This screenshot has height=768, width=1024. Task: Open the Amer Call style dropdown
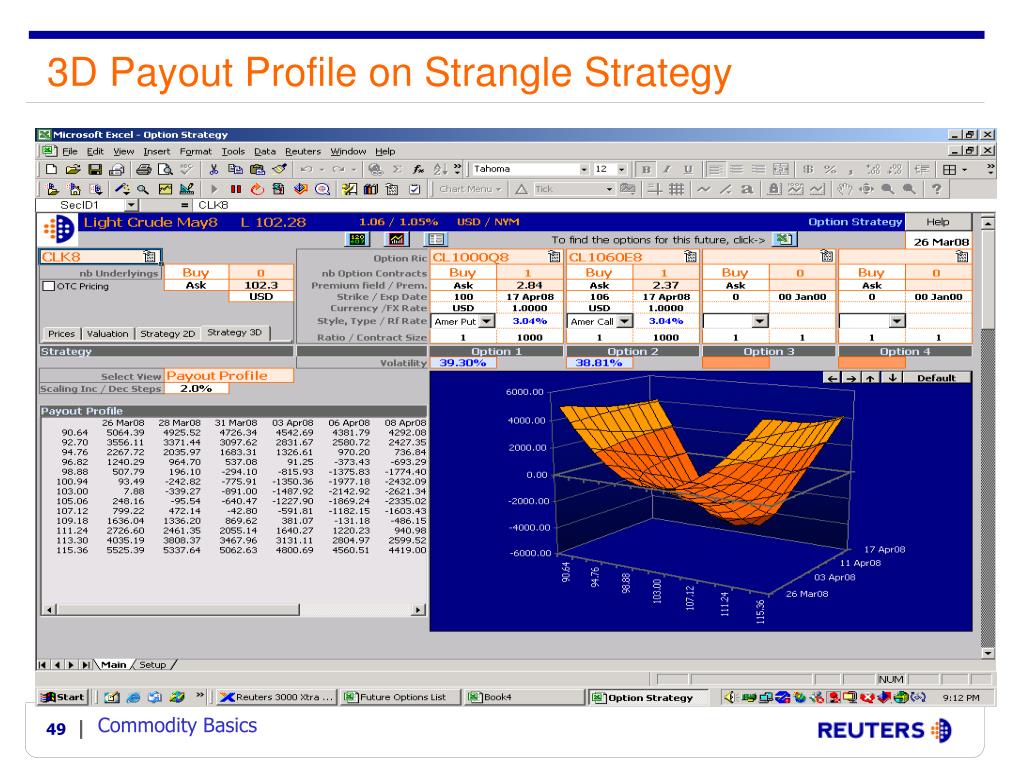coord(624,321)
